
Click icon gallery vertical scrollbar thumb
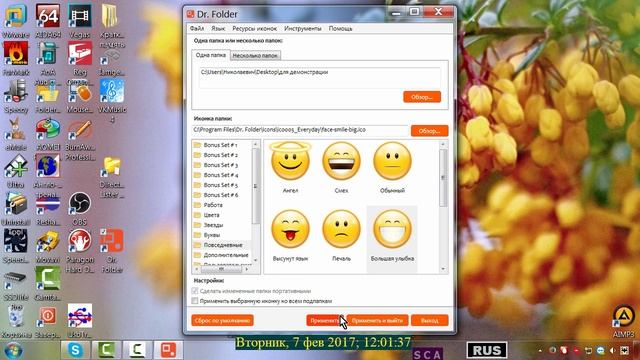[443, 178]
